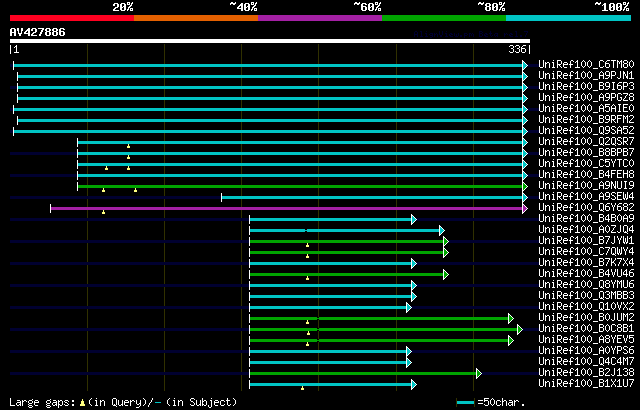Click the yellow gap symbol in Large gaps legend
This screenshot has height=410, width=640.
pos(82,403)
